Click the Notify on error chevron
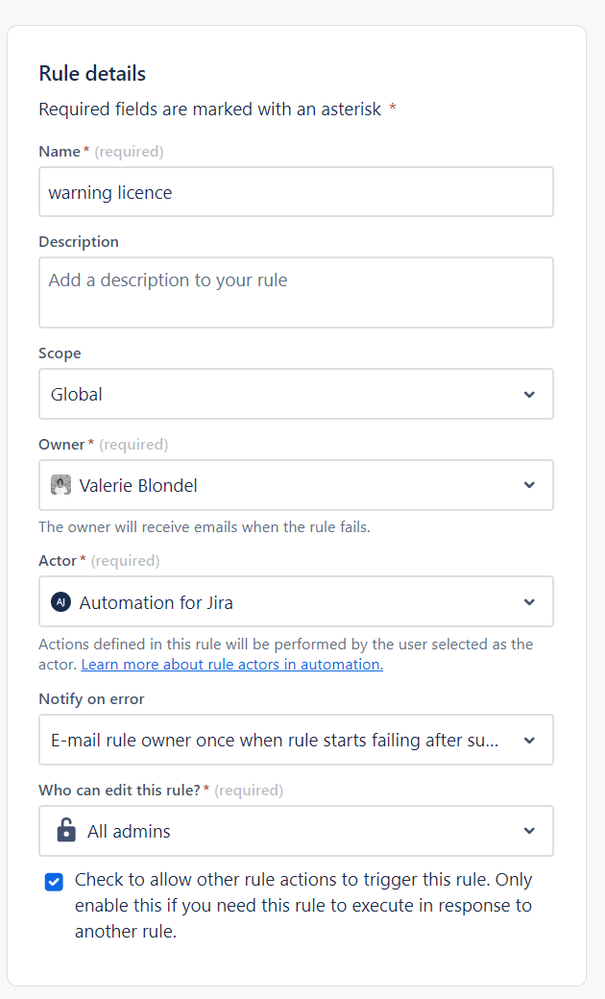 click(529, 740)
